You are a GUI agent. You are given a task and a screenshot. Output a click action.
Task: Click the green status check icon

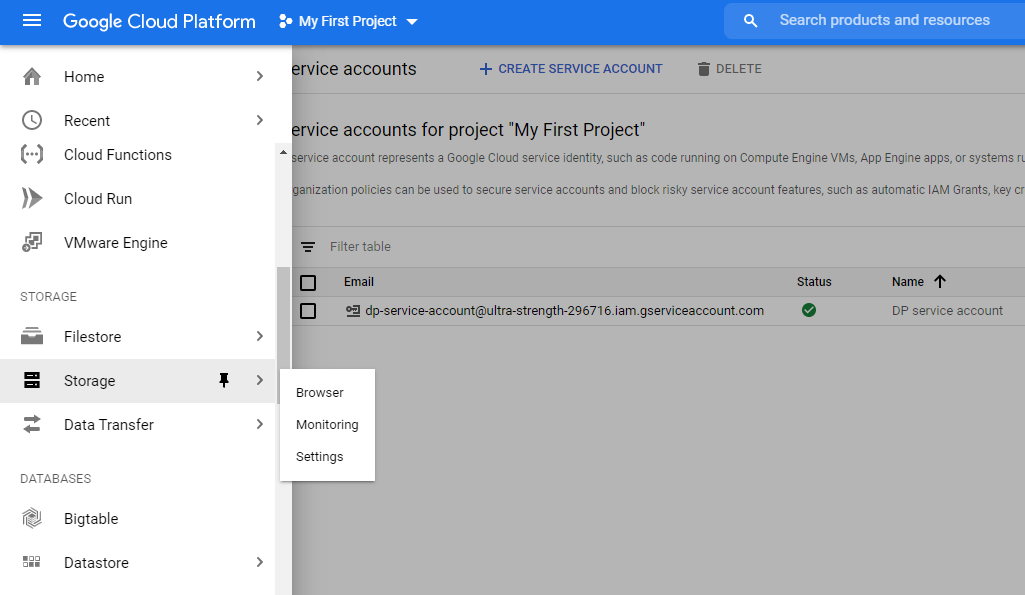[809, 310]
